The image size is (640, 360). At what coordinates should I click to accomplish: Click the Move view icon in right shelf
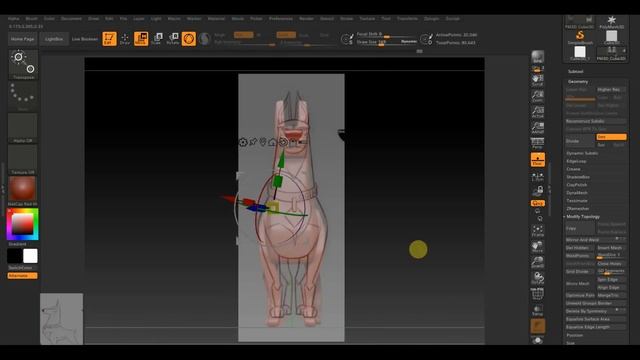pos(538,247)
